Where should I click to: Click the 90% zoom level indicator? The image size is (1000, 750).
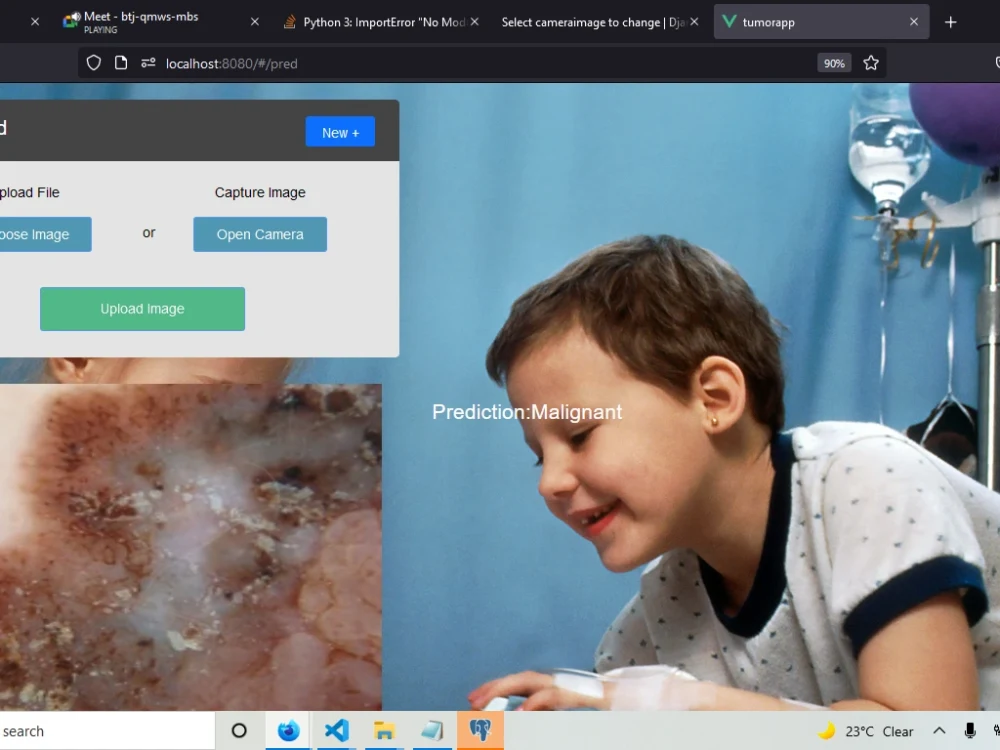(x=834, y=63)
